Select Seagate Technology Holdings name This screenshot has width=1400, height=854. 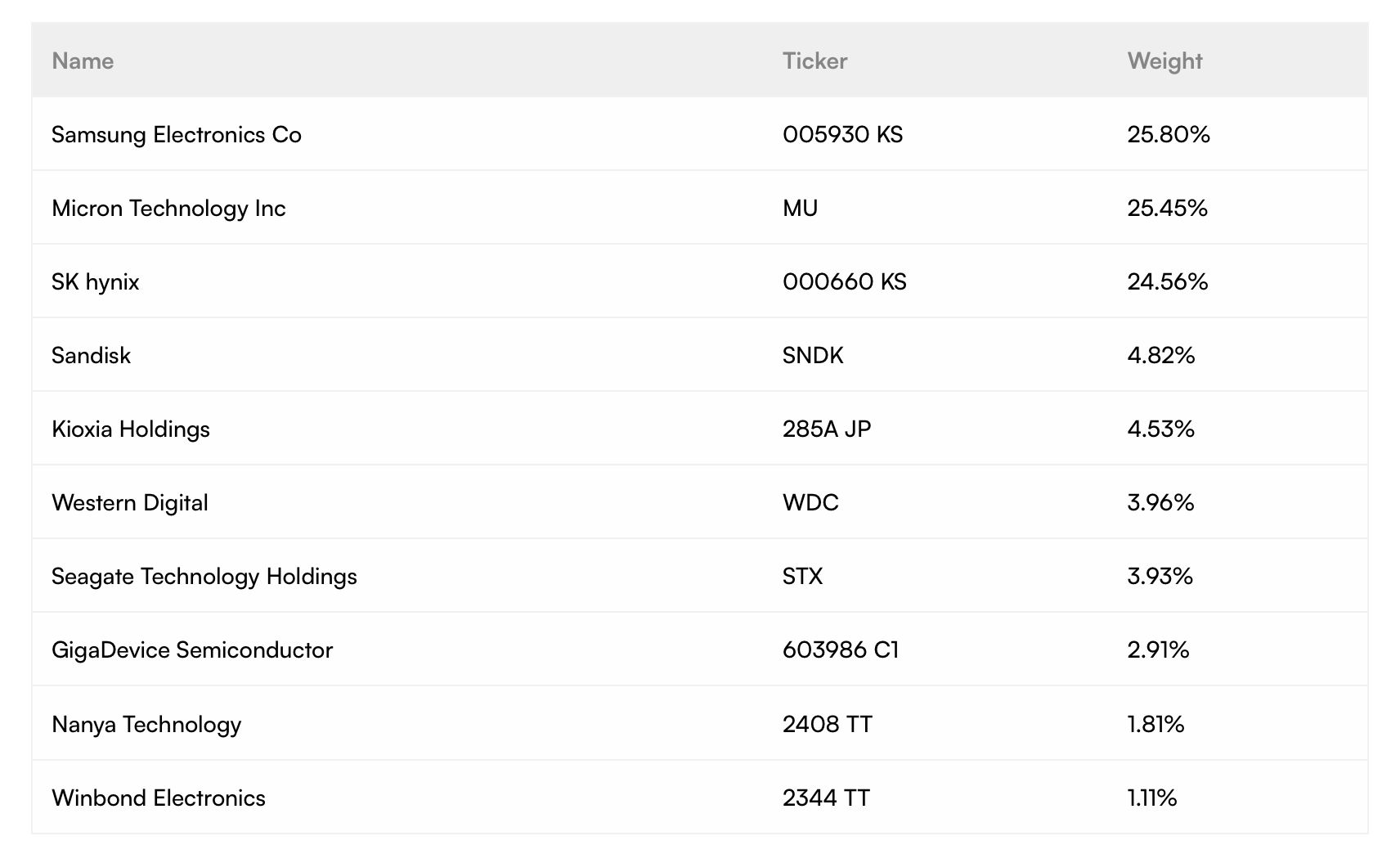point(204,577)
